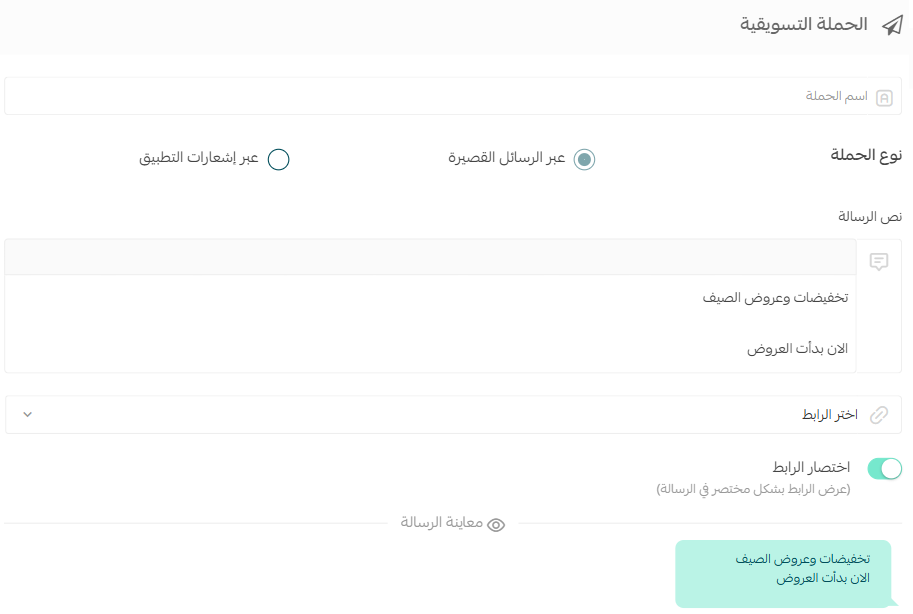
Task: Click the letter A icon in campaign name field
Action: click(x=884, y=98)
